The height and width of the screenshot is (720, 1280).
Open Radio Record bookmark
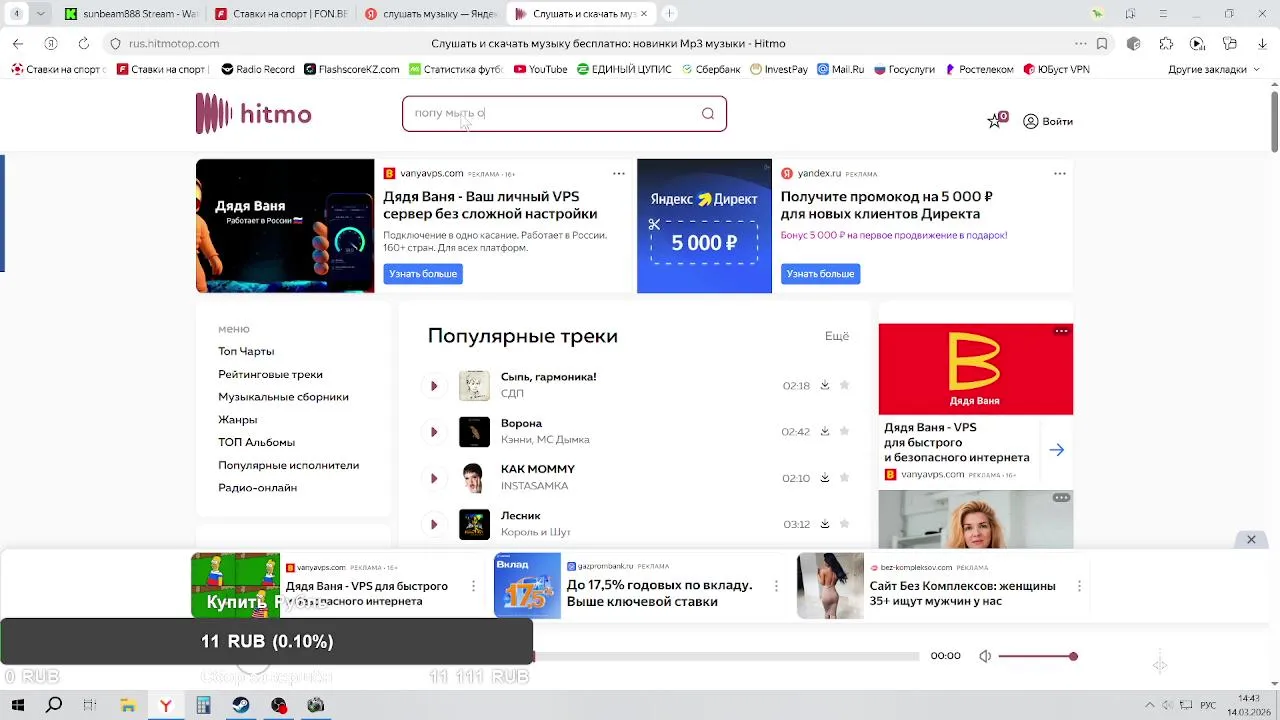click(258, 69)
